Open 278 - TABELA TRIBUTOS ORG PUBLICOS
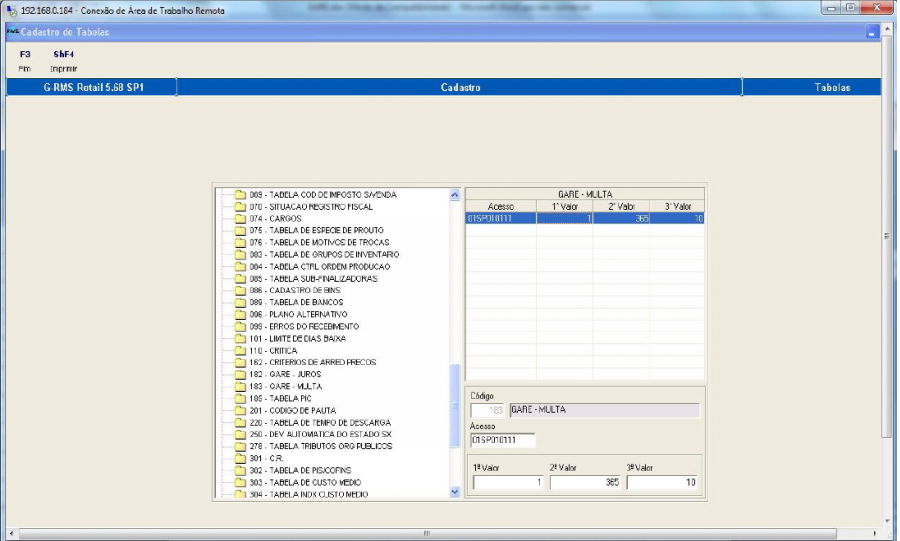 pyautogui.click(x=320, y=446)
